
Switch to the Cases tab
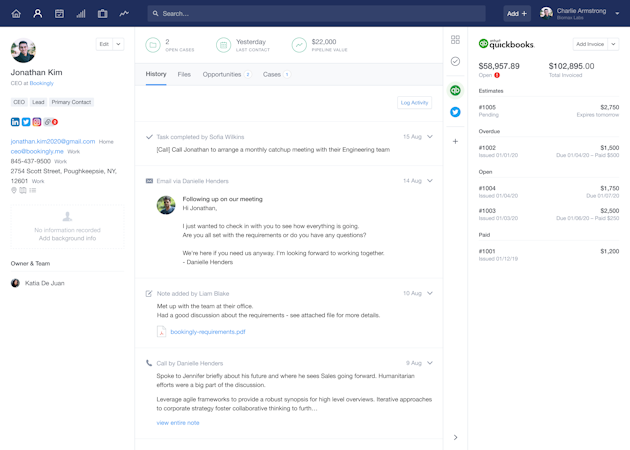coord(276,74)
